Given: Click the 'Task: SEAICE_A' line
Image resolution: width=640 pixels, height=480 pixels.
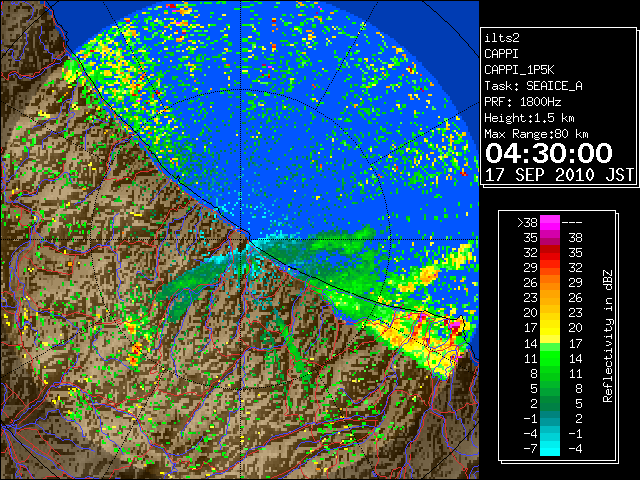Looking at the screenshot, I should [x=533, y=86].
